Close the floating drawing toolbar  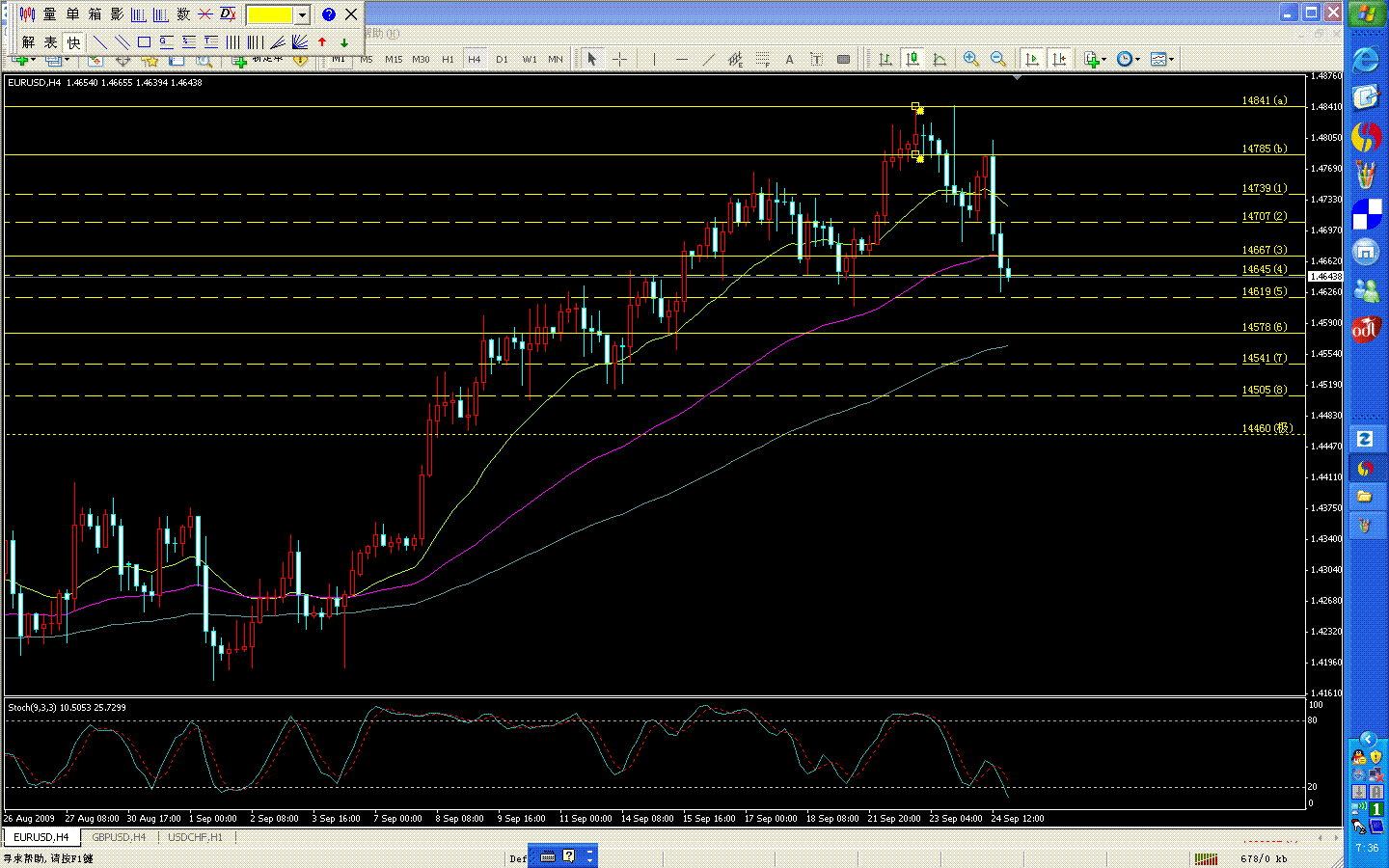pos(351,14)
